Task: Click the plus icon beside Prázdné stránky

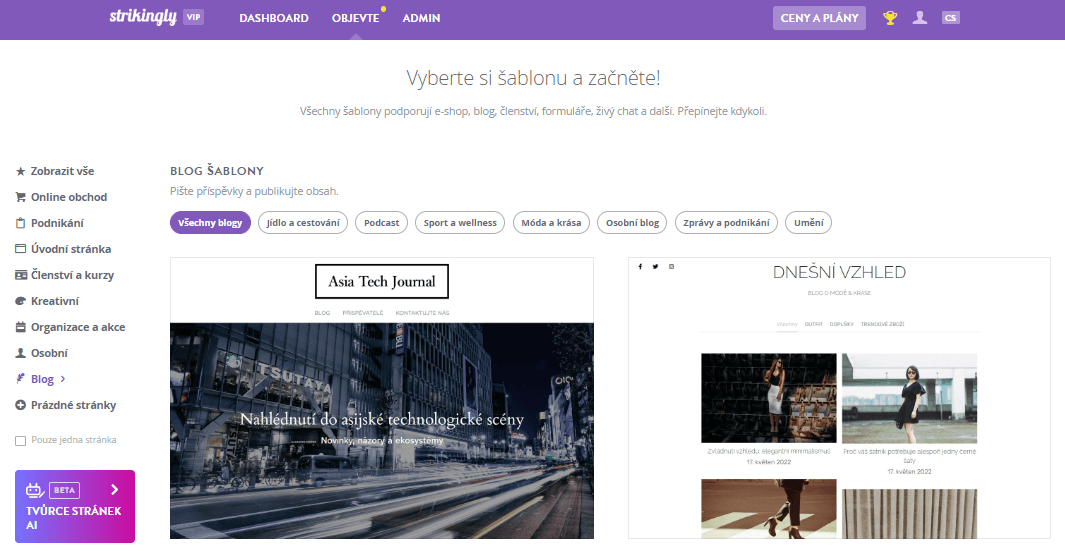Action: [20, 405]
